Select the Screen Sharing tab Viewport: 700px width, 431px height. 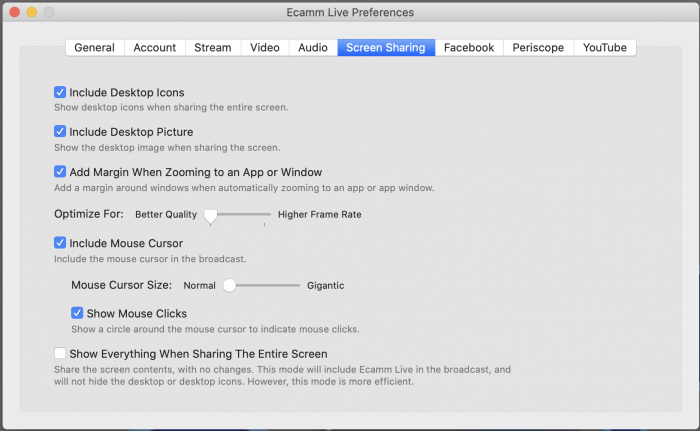click(x=386, y=47)
